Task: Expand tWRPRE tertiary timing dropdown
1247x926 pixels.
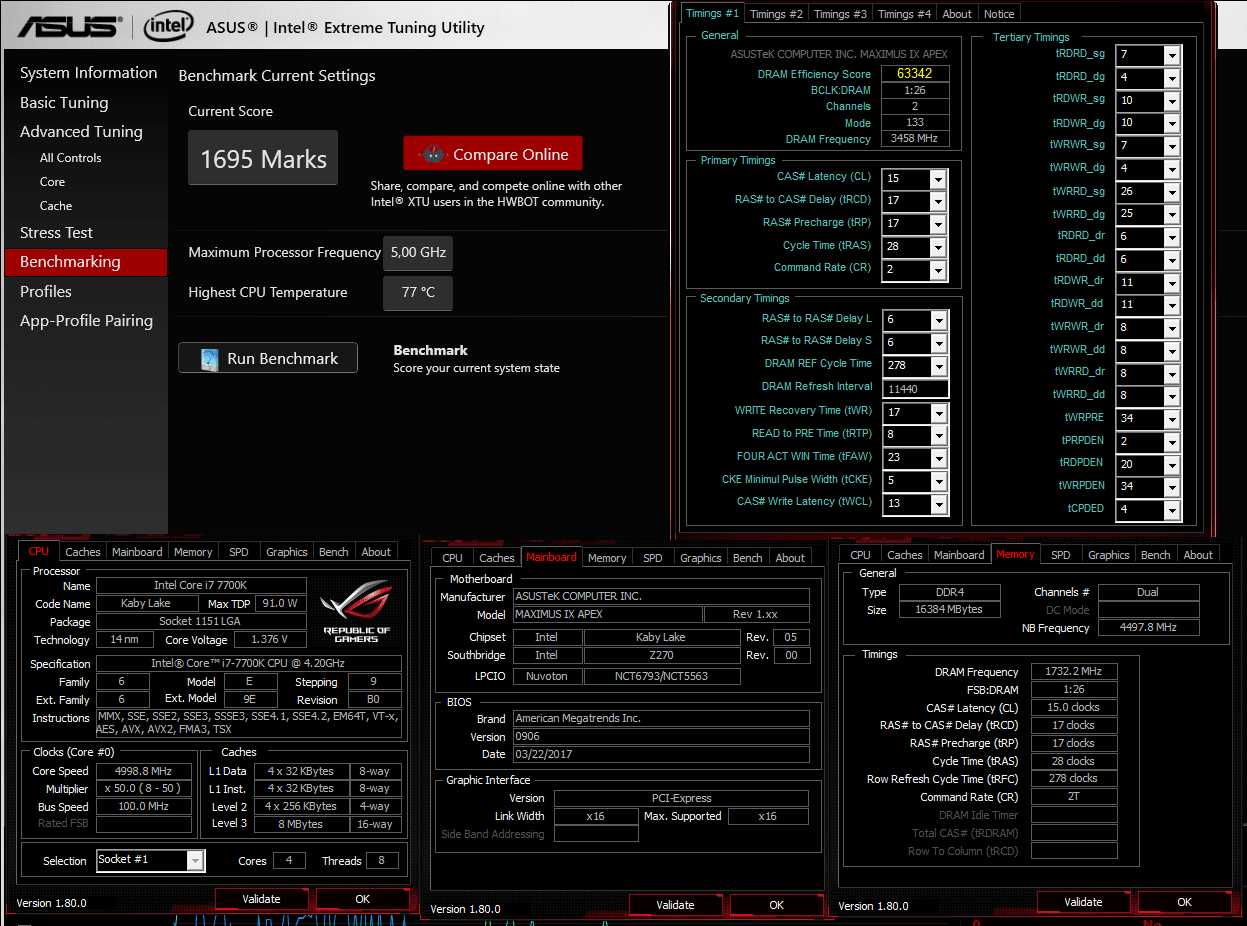Action: [1172, 419]
